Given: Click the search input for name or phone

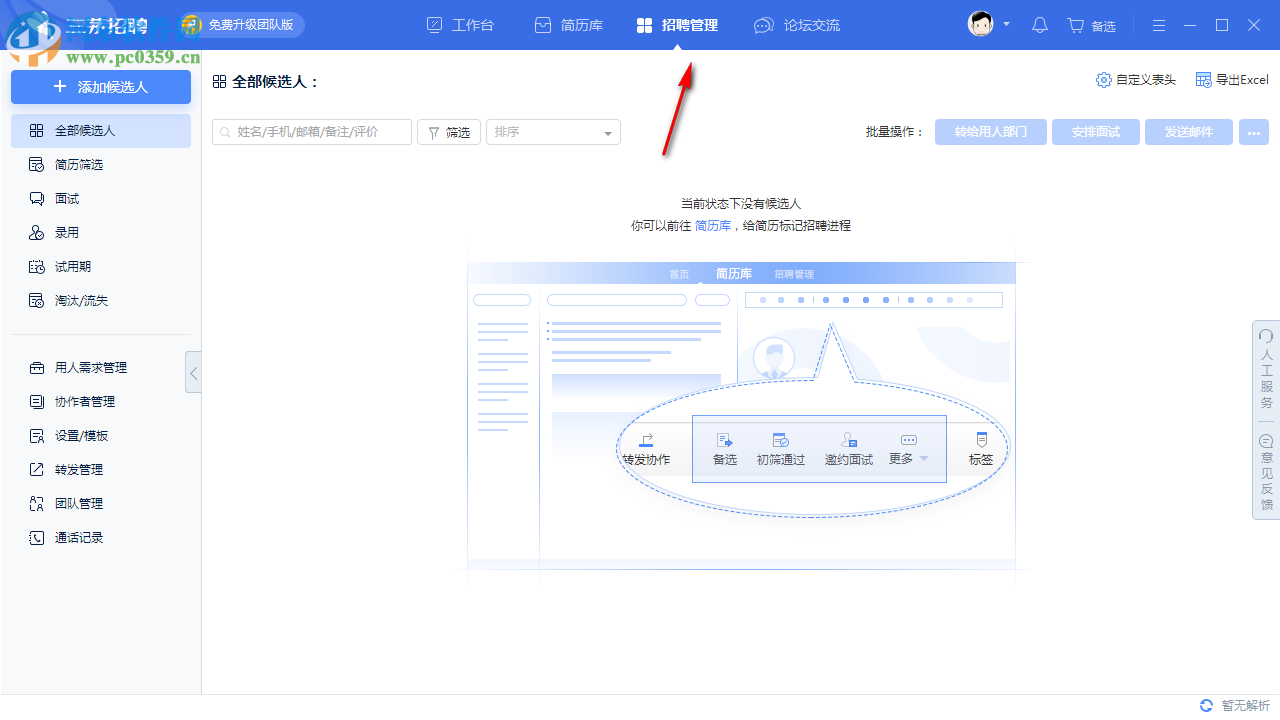Looking at the screenshot, I should pyautogui.click(x=311, y=131).
